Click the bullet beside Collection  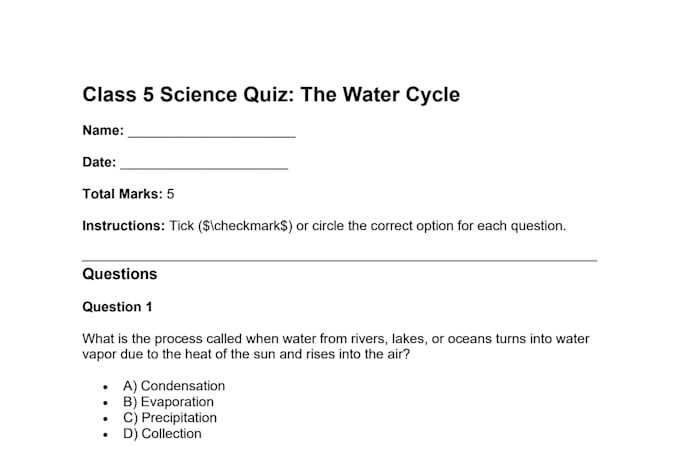(x=105, y=435)
